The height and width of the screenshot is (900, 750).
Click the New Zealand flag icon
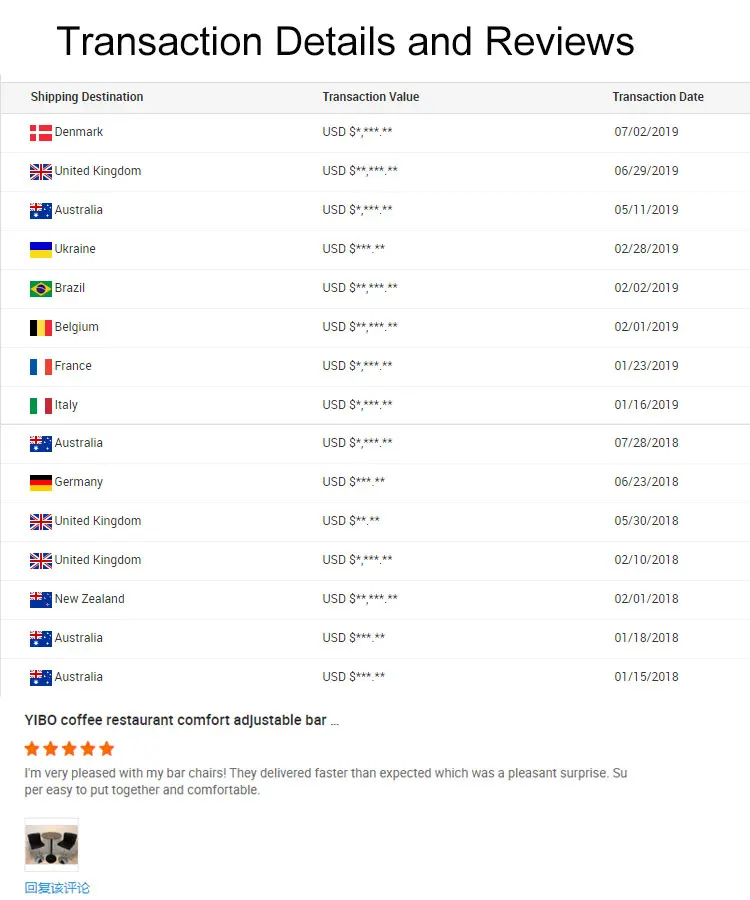(41, 600)
